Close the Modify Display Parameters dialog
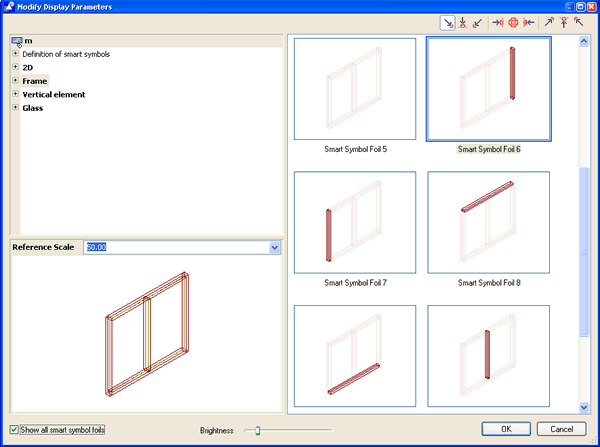The width and height of the screenshot is (600, 447). 592,7
